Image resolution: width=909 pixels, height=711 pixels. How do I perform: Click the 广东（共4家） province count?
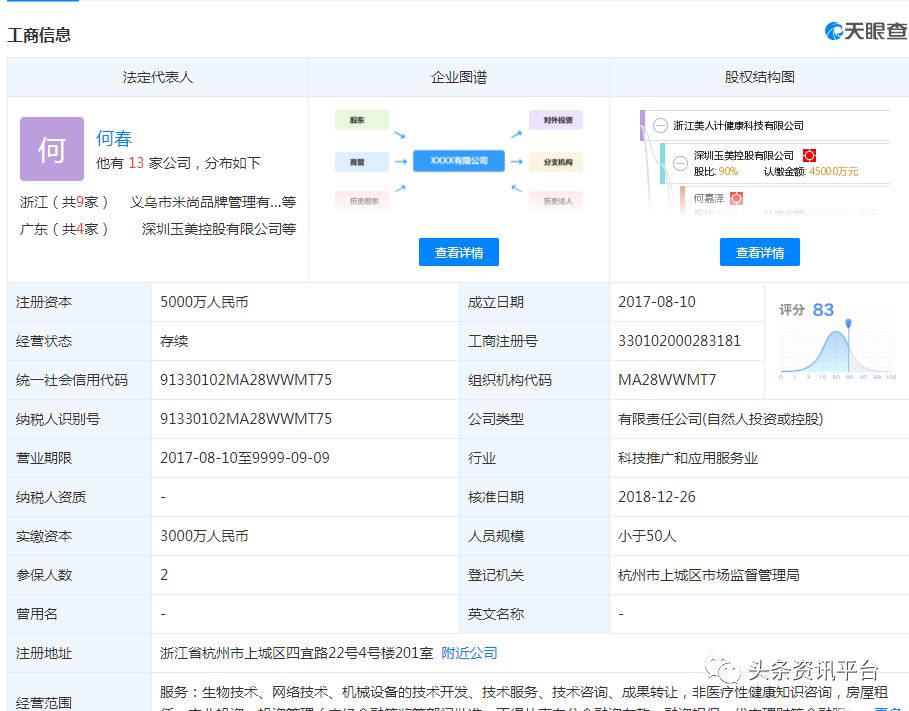(64, 229)
